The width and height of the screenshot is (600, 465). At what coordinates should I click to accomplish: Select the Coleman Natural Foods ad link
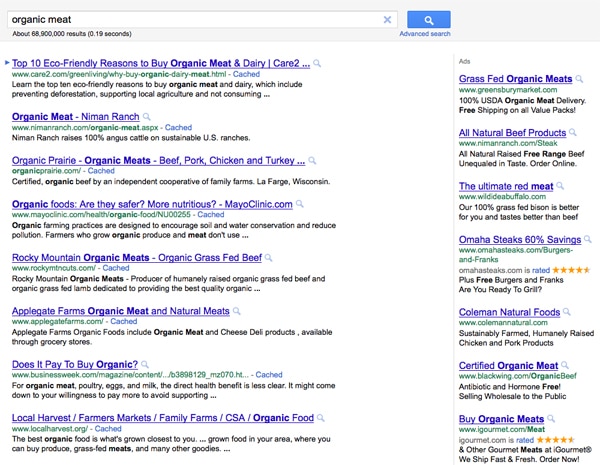pos(509,312)
